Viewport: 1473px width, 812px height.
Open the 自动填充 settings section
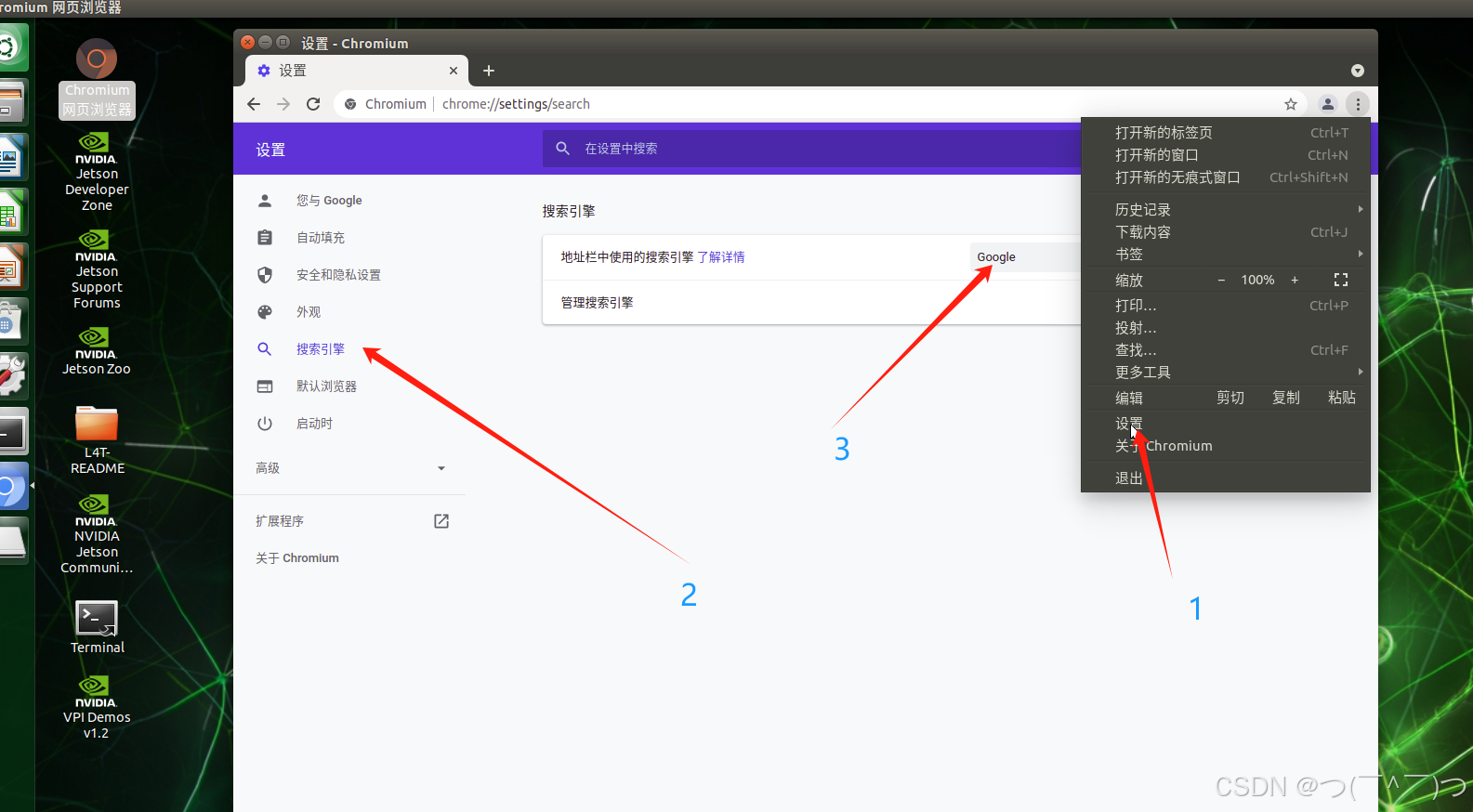[x=321, y=238]
